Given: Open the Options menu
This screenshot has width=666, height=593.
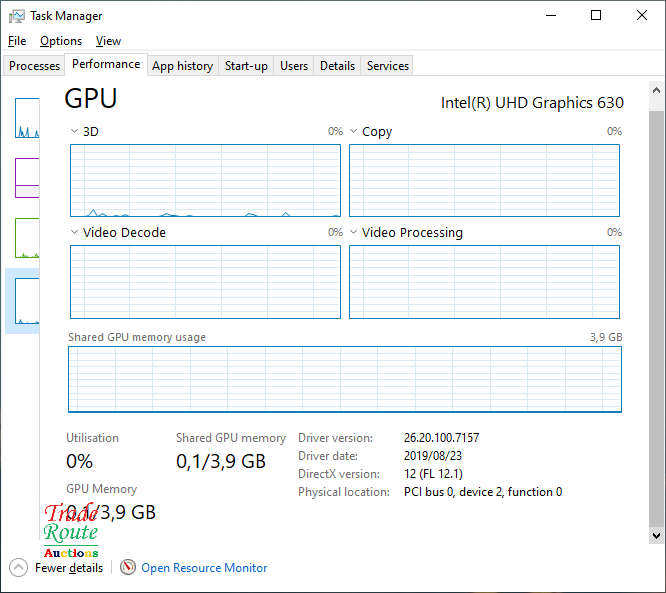Looking at the screenshot, I should [61, 41].
